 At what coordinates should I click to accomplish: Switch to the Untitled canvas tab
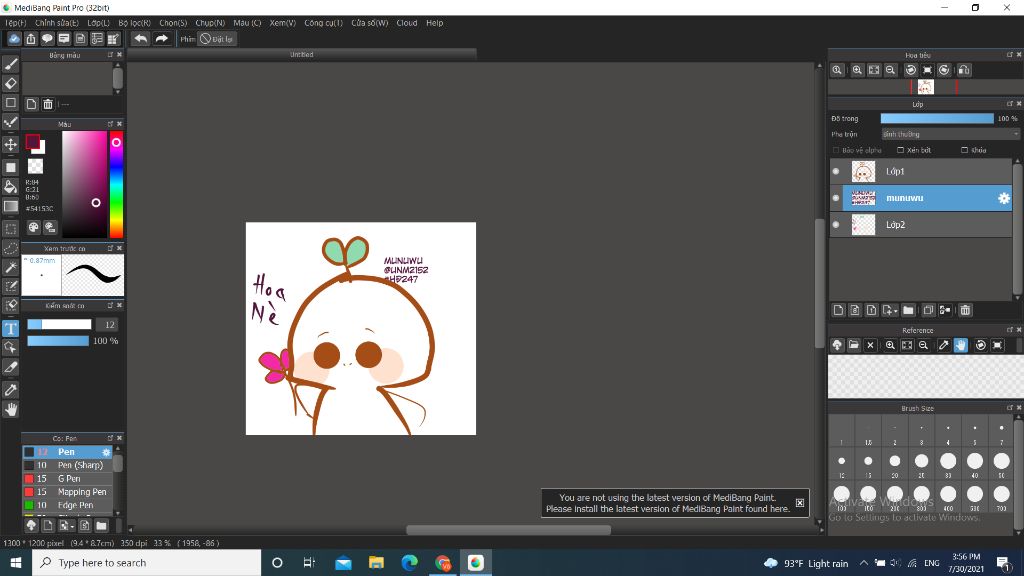tap(302, 55)
